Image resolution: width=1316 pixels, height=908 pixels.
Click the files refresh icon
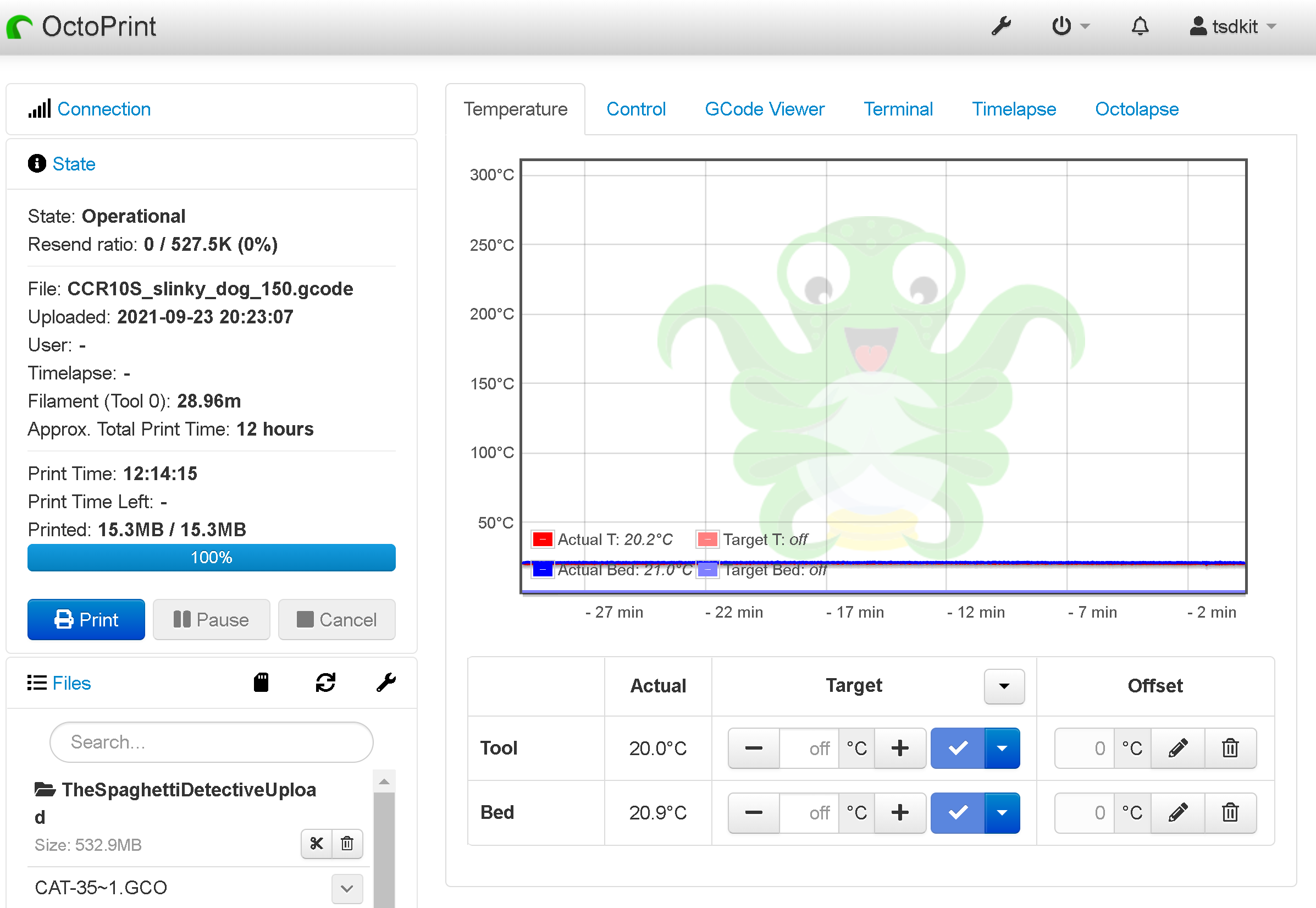tap(324, 684)
